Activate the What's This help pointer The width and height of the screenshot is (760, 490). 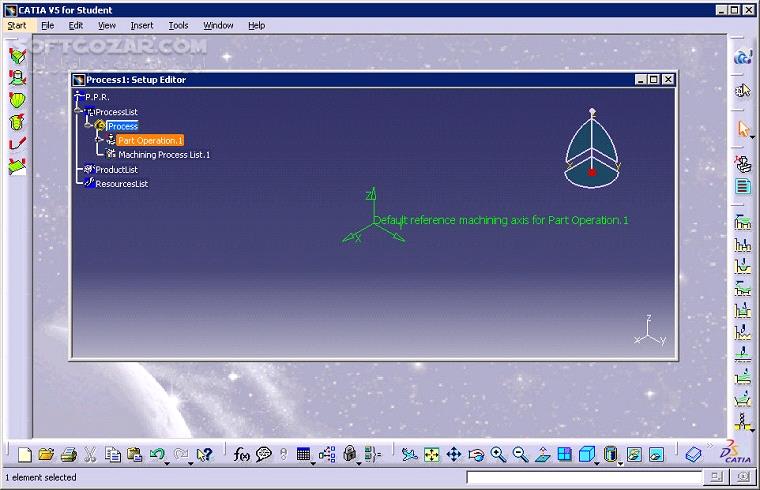pos(205,455)
